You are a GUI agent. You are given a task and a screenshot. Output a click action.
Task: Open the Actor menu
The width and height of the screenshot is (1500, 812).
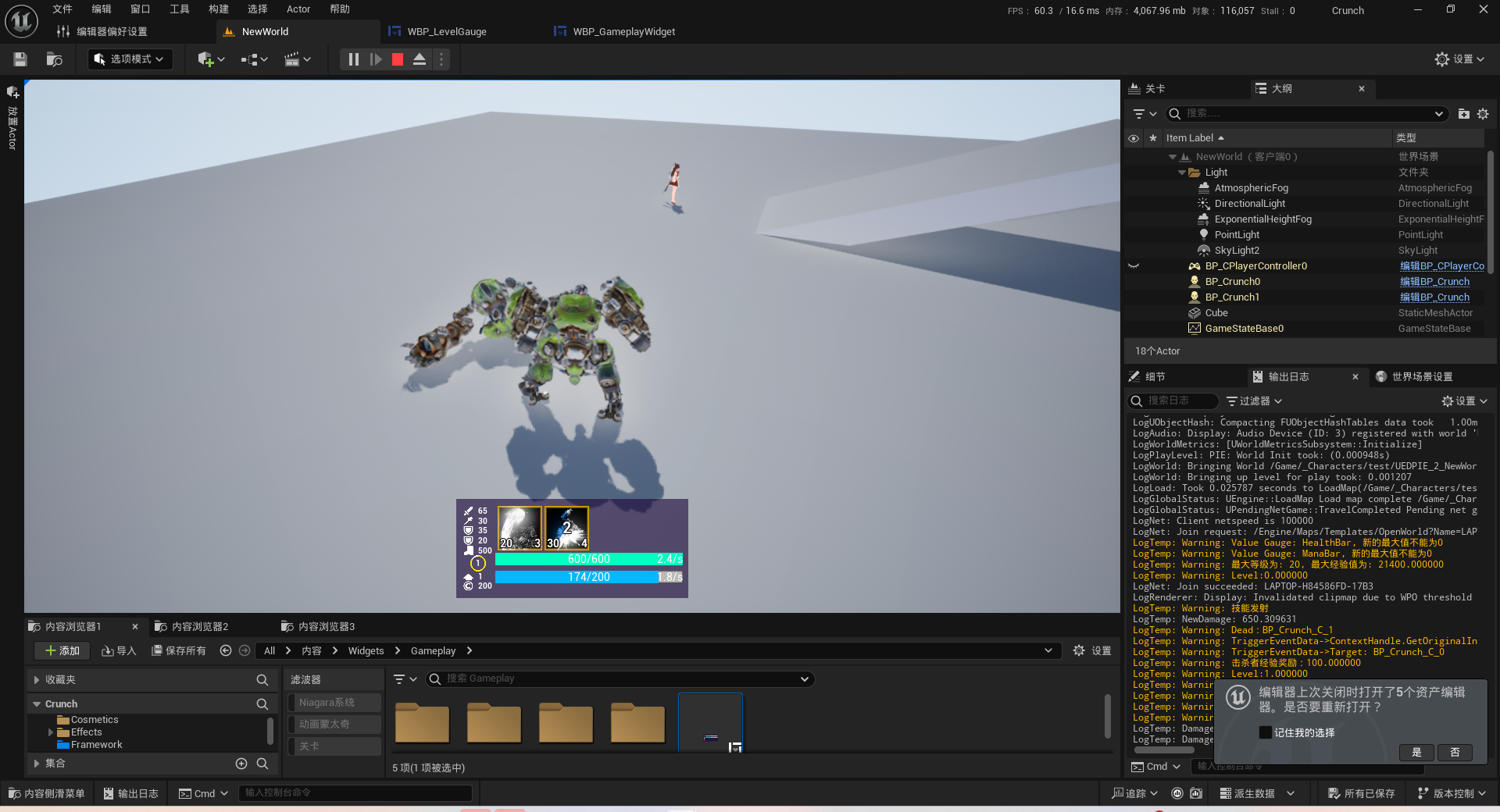pos(298,9)
